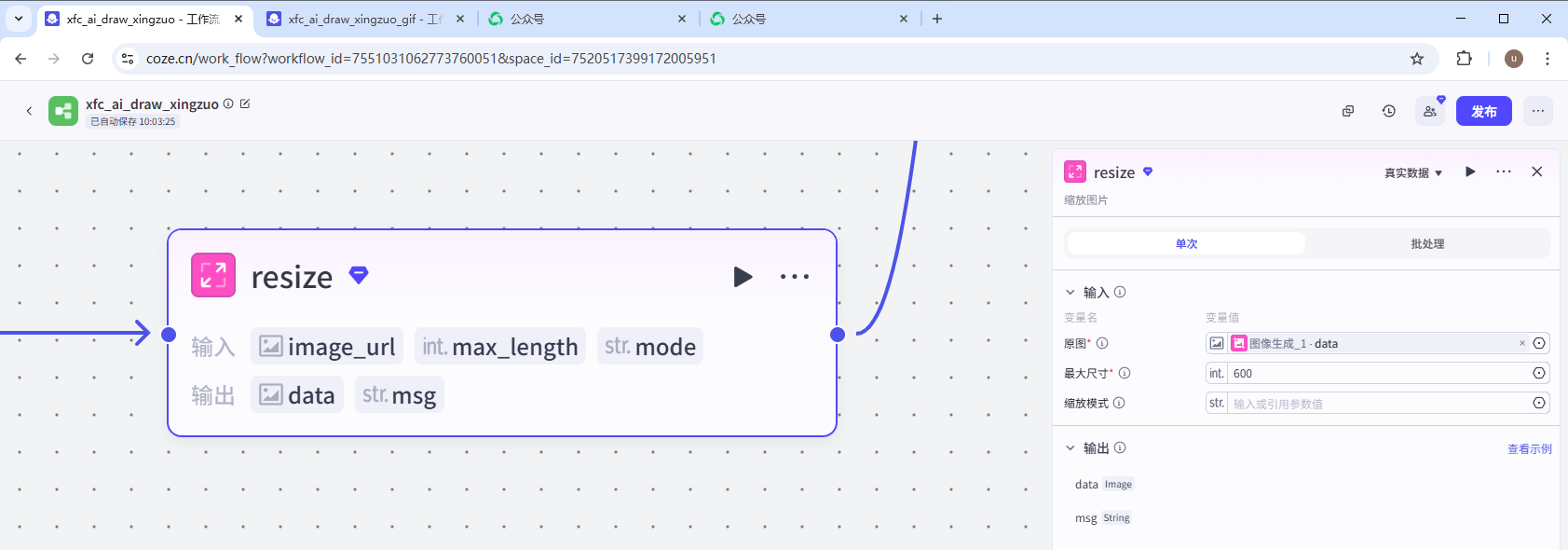The height and width of the screenshot is (550, 1568).
Task: Show info tooltip for 输出 section
Action: (x=1120, y=447)
